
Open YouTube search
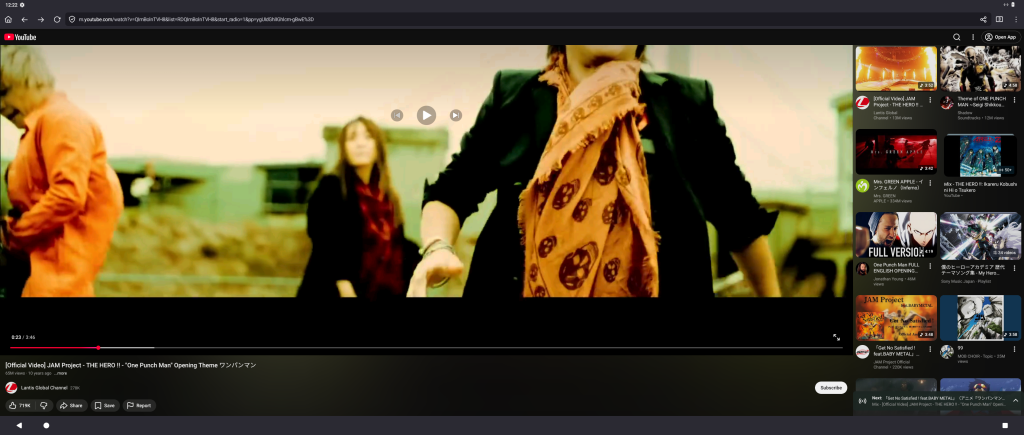pyautogui.click(x=956, y=37)
